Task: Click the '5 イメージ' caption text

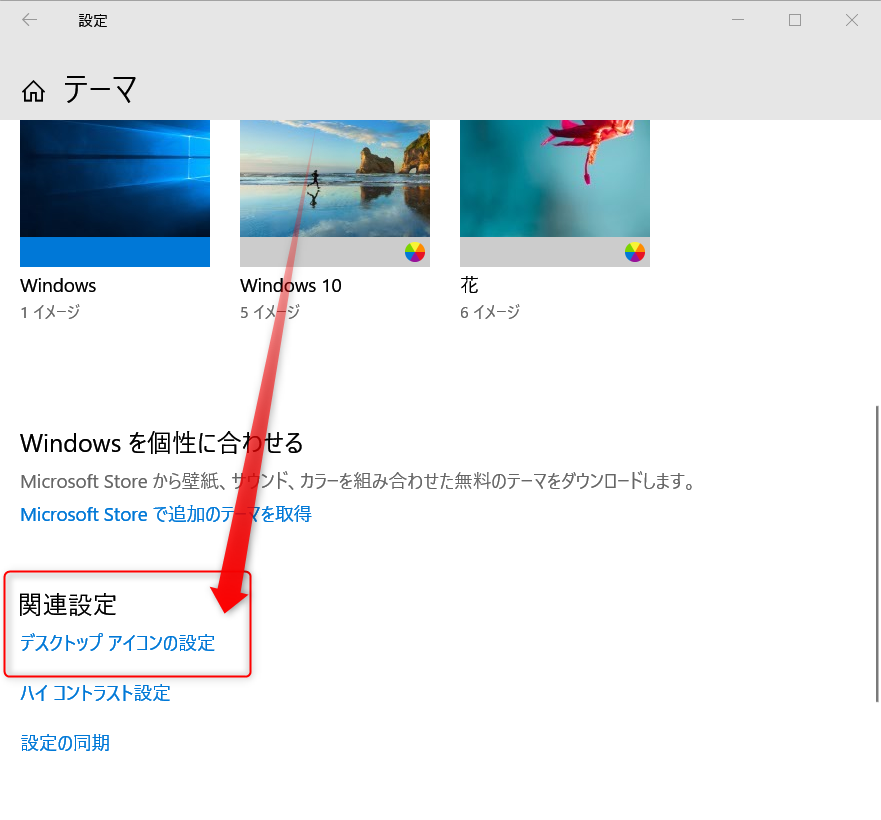Action: pyautogui.click(x=270, y=312)
